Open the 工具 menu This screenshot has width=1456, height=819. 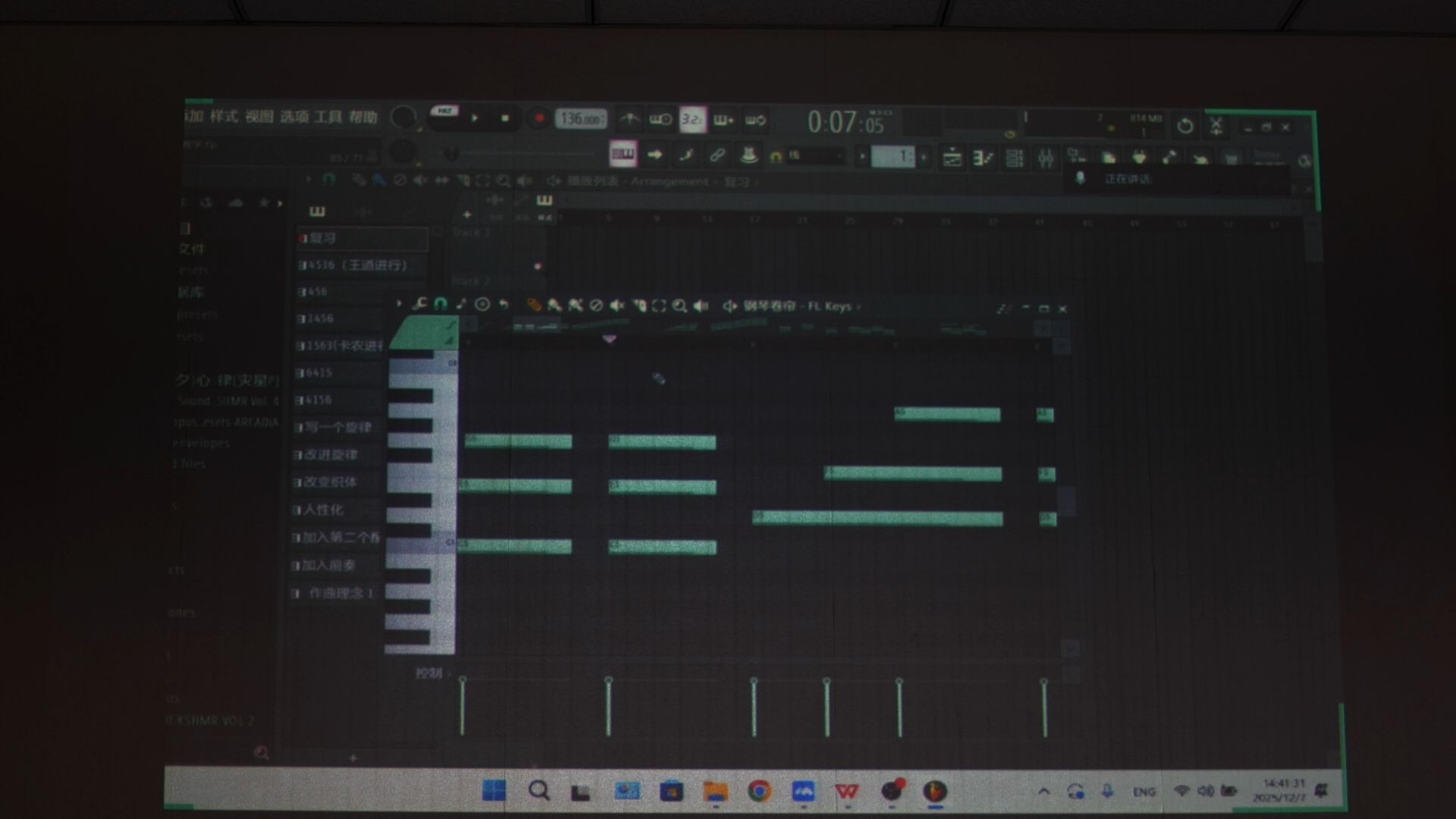328,118
